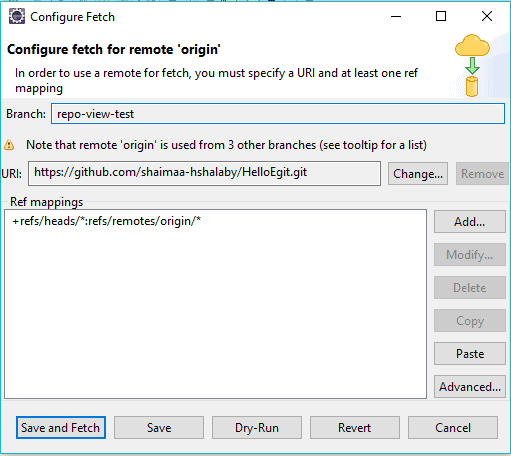511x456 pixels.
Task: Click the note about 3 other branches
Action: click(226, 145)
